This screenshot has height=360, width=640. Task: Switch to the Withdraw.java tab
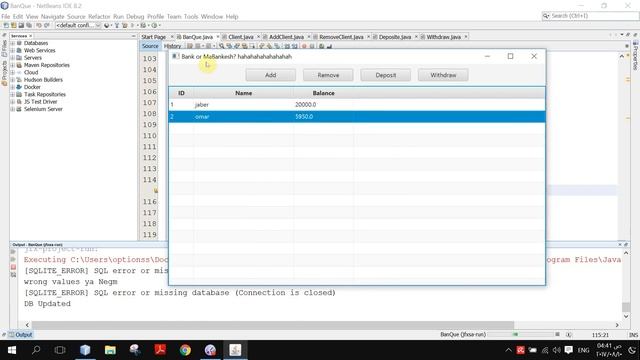pyautogui.click(x=443, y=37)
